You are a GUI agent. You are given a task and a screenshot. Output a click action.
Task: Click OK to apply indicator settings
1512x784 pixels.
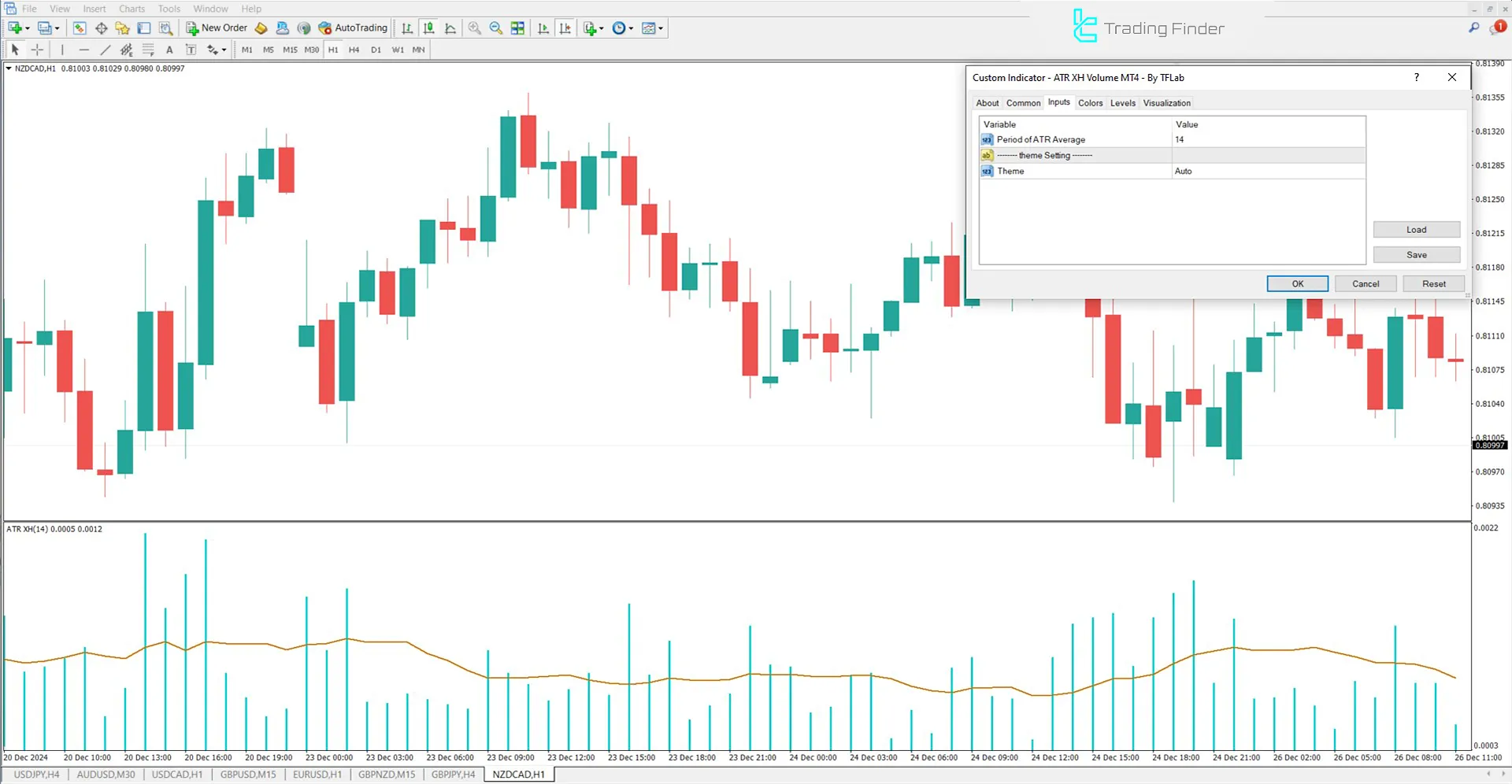tap(1297, 283)
